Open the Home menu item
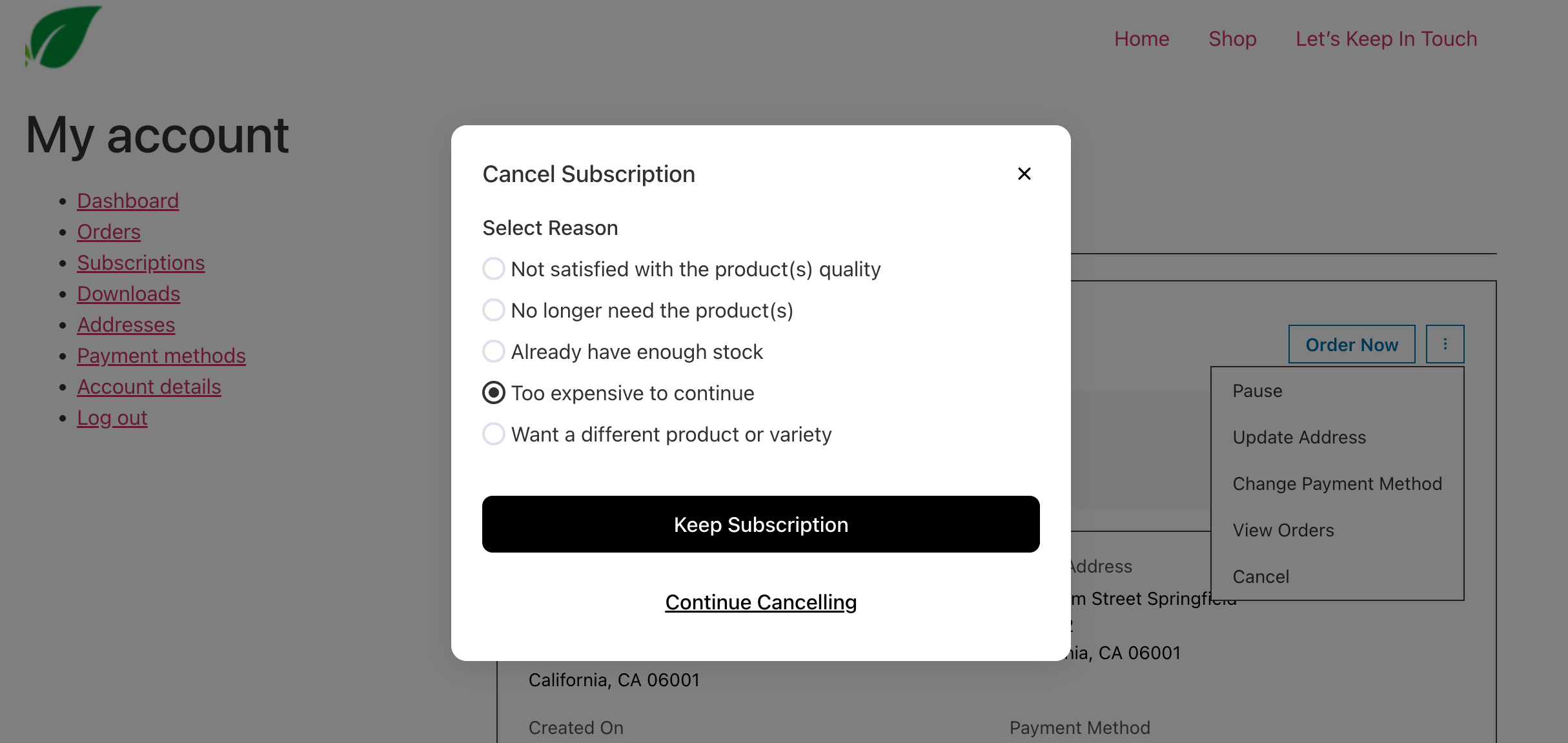 pos(1141,39)
